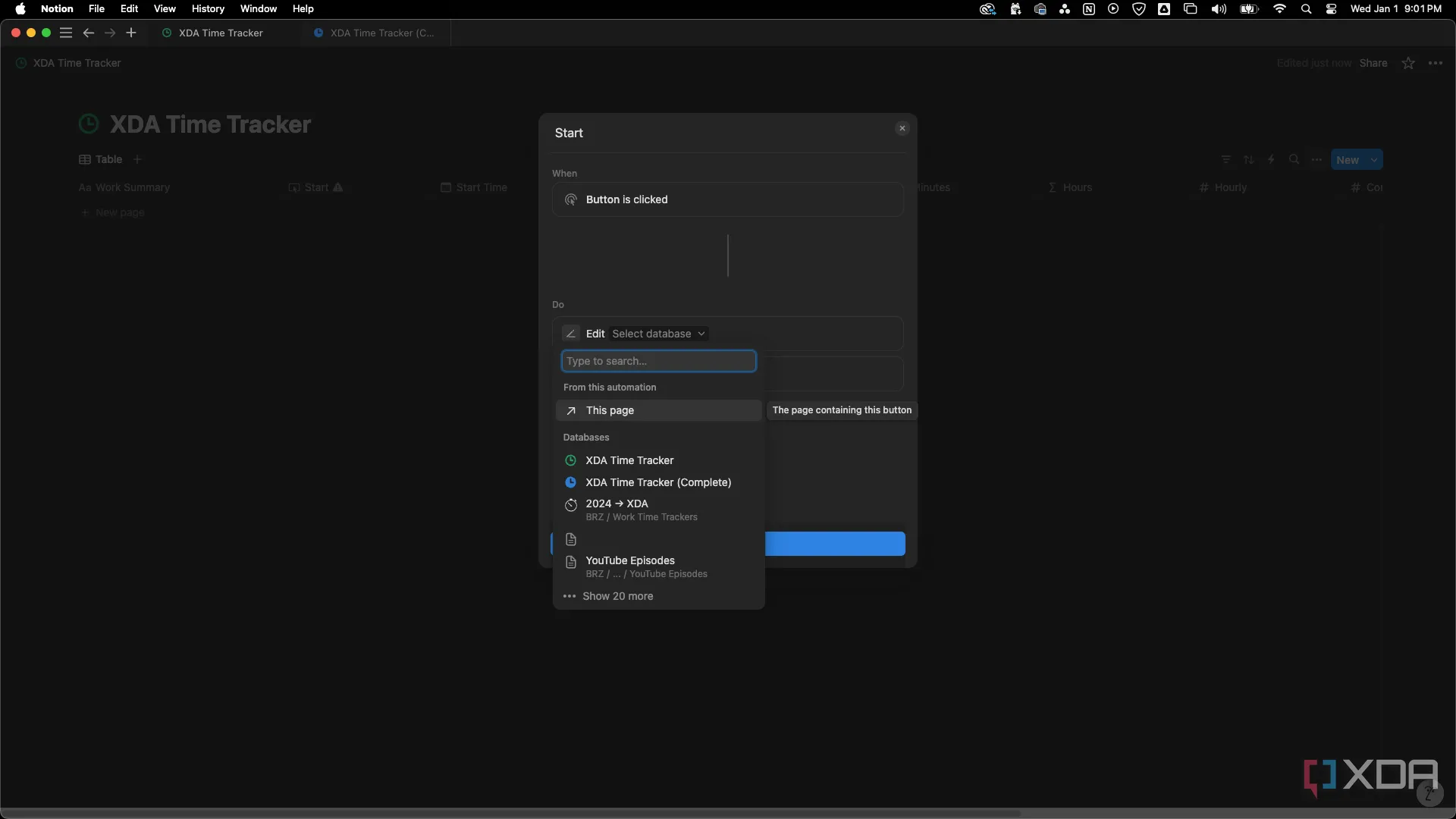Click the volume icon in menu bar
This screenshot has width=1456, height=819.
pos(1219,9)
